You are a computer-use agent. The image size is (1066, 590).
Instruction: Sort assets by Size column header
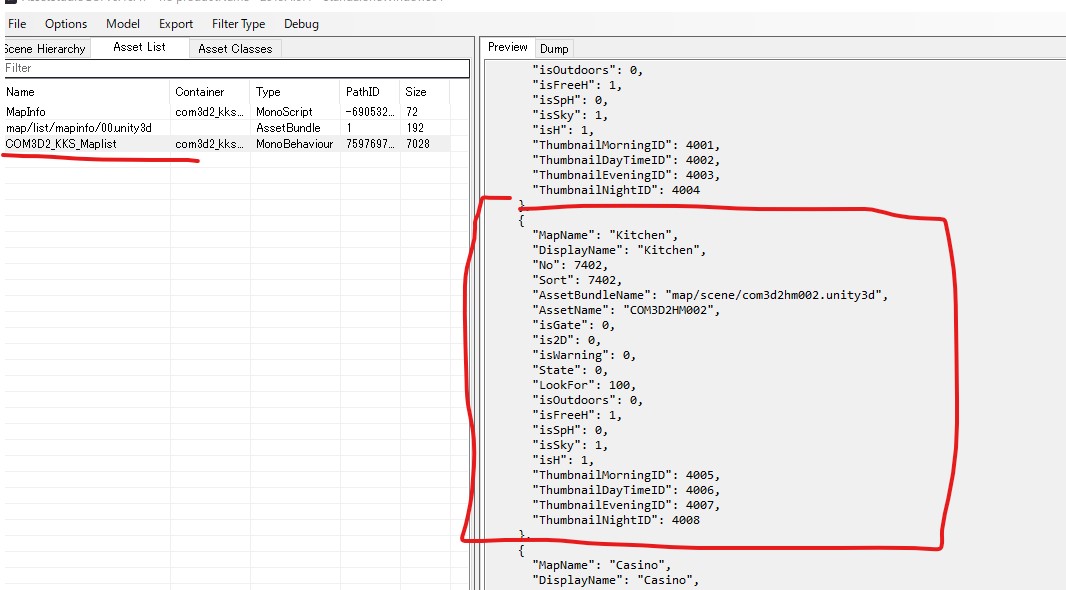point(415,92)
